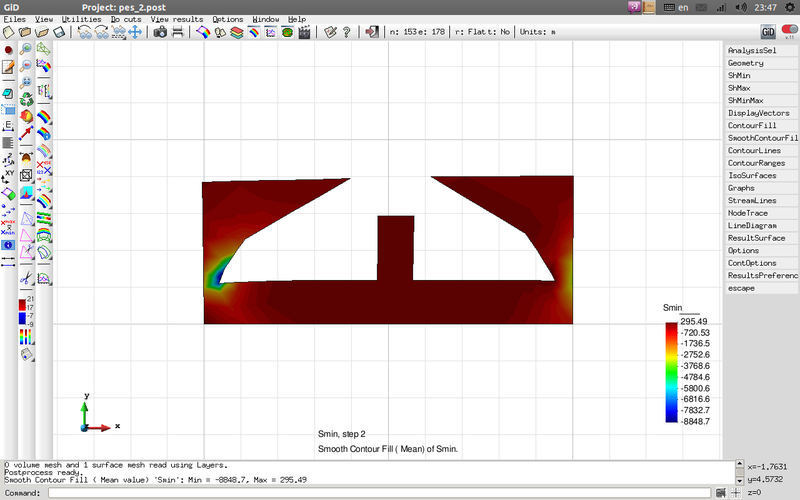
Task: Open the layers stack icon
Action: pyautogui.click(x=237, y=32)
